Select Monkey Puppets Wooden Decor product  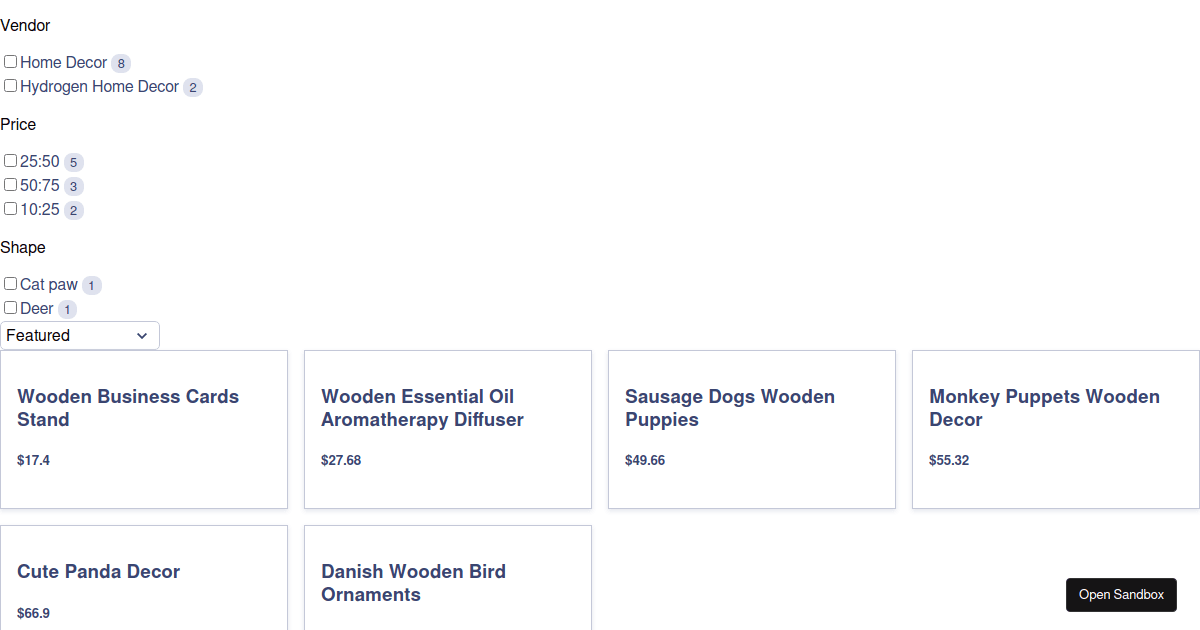click(1044, 408)
